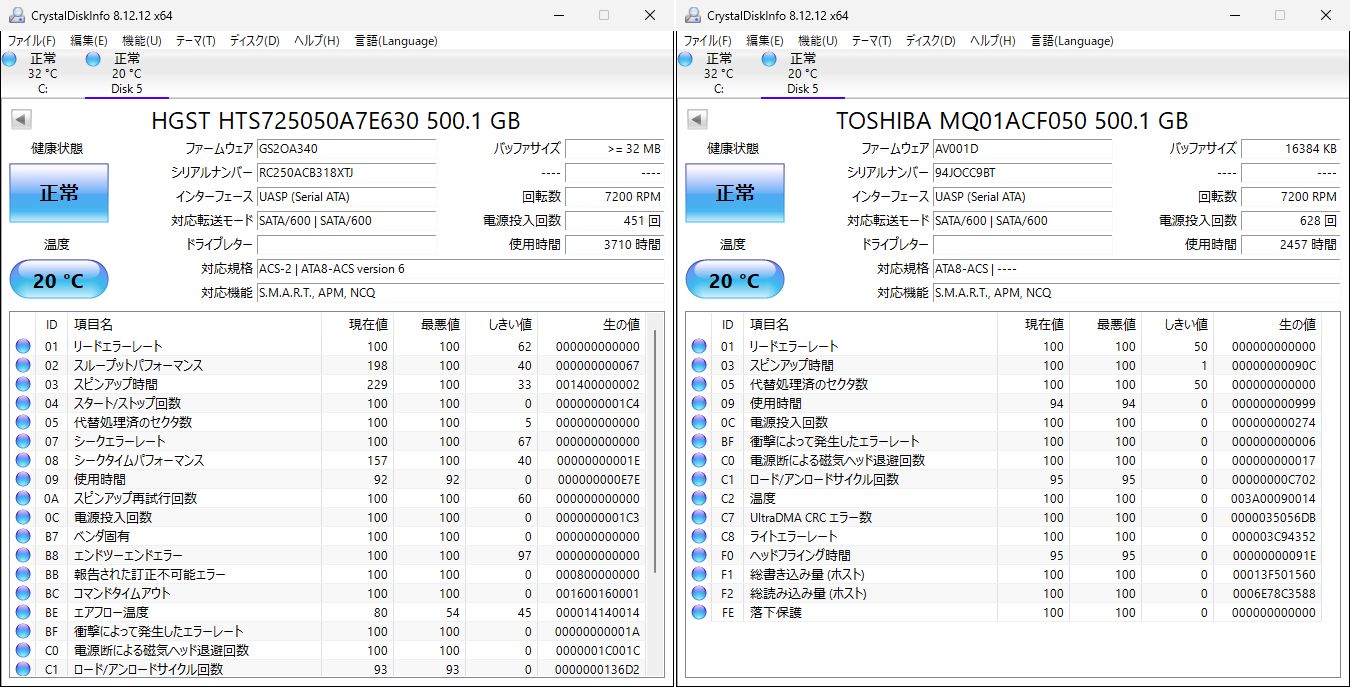
Task: Click the blue health indicator dot beside リードエラーレート
Action: [x=22, y=345]
